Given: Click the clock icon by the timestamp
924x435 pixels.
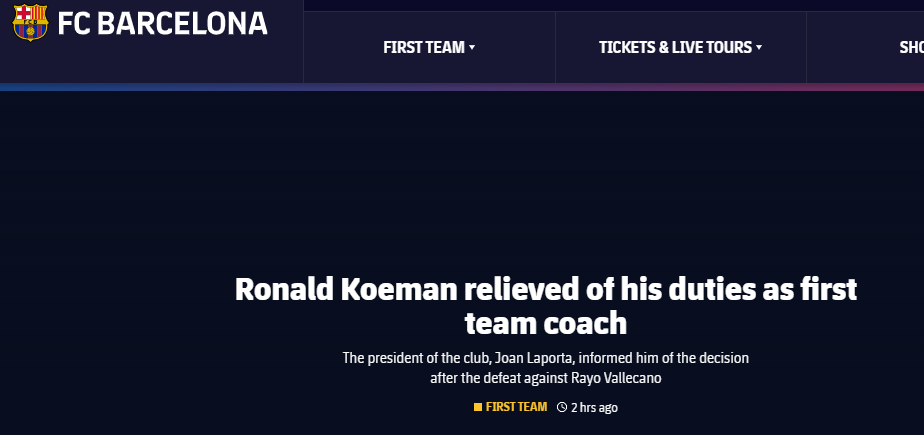Looking at the screenshot, I should click(x=562, y=407).
